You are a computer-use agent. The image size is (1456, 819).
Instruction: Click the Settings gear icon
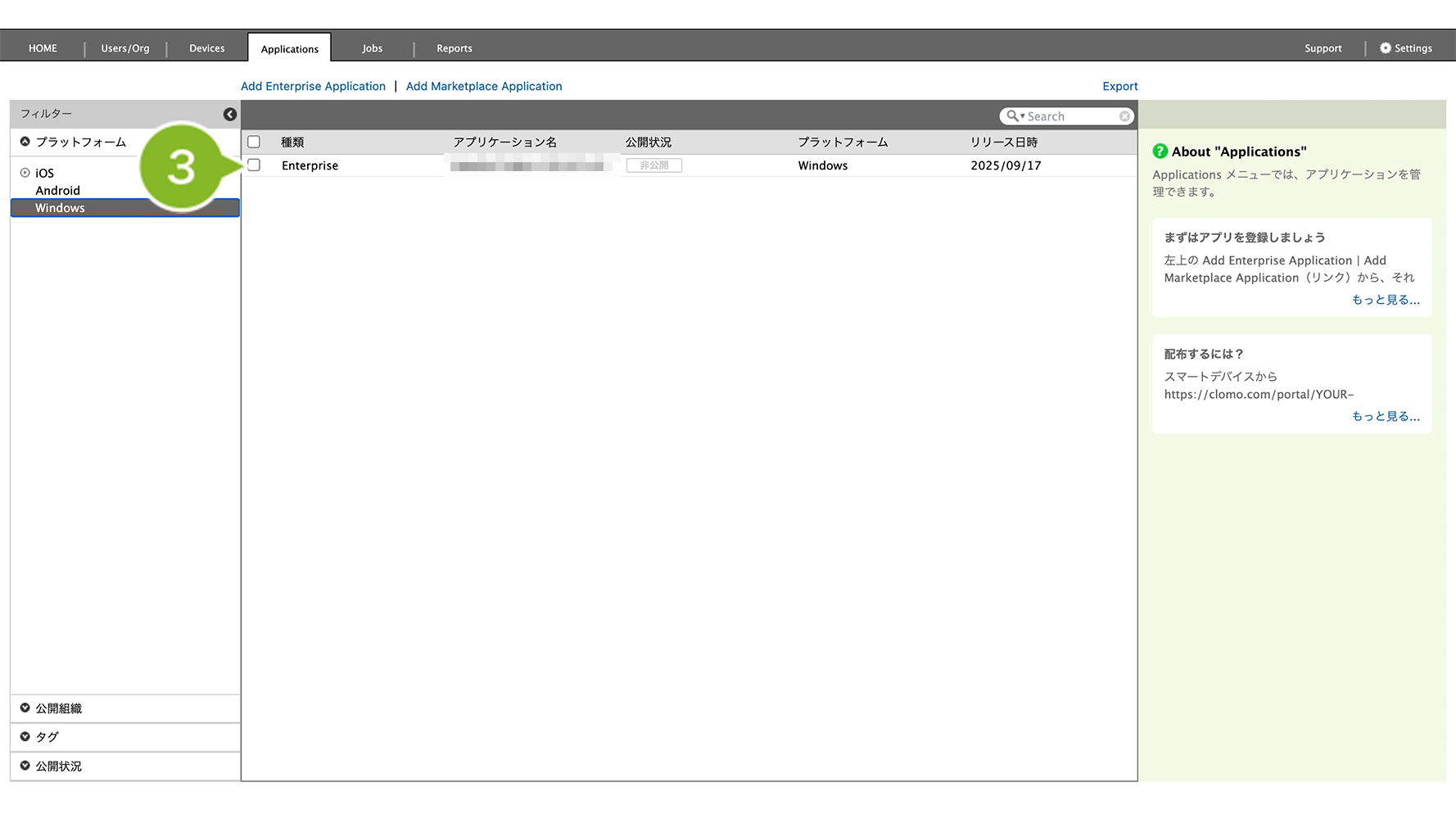(1386, 48)
